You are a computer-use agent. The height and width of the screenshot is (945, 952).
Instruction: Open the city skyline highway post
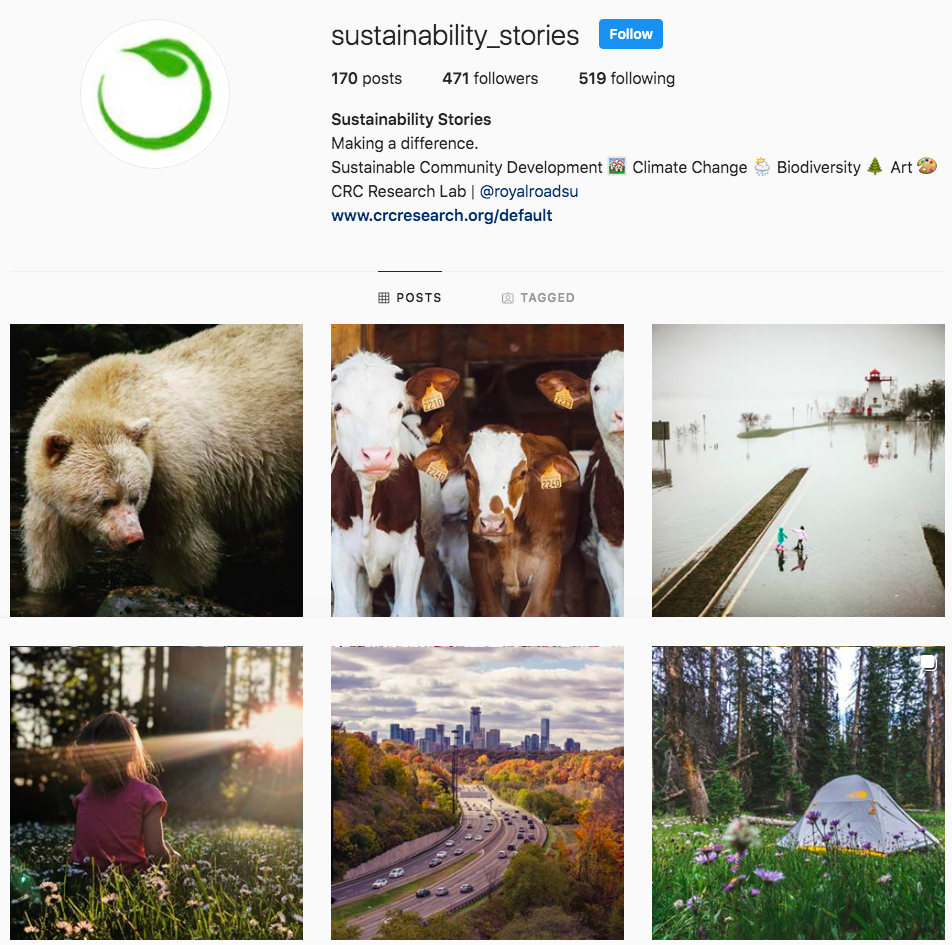tap(477, 793)
